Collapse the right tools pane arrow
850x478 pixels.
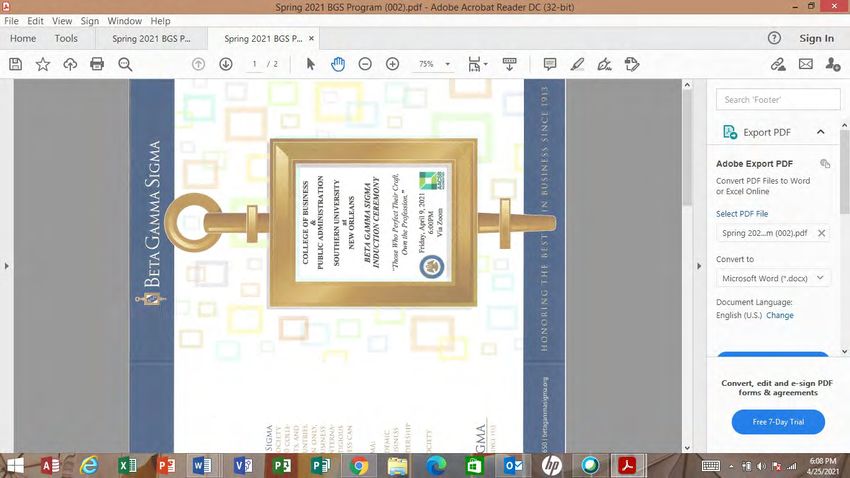pos(699,266)
